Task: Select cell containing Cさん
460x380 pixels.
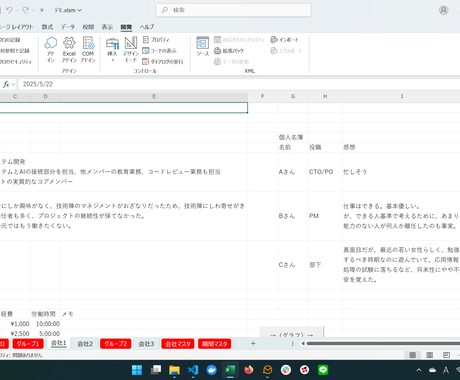Action: (293, 265)
